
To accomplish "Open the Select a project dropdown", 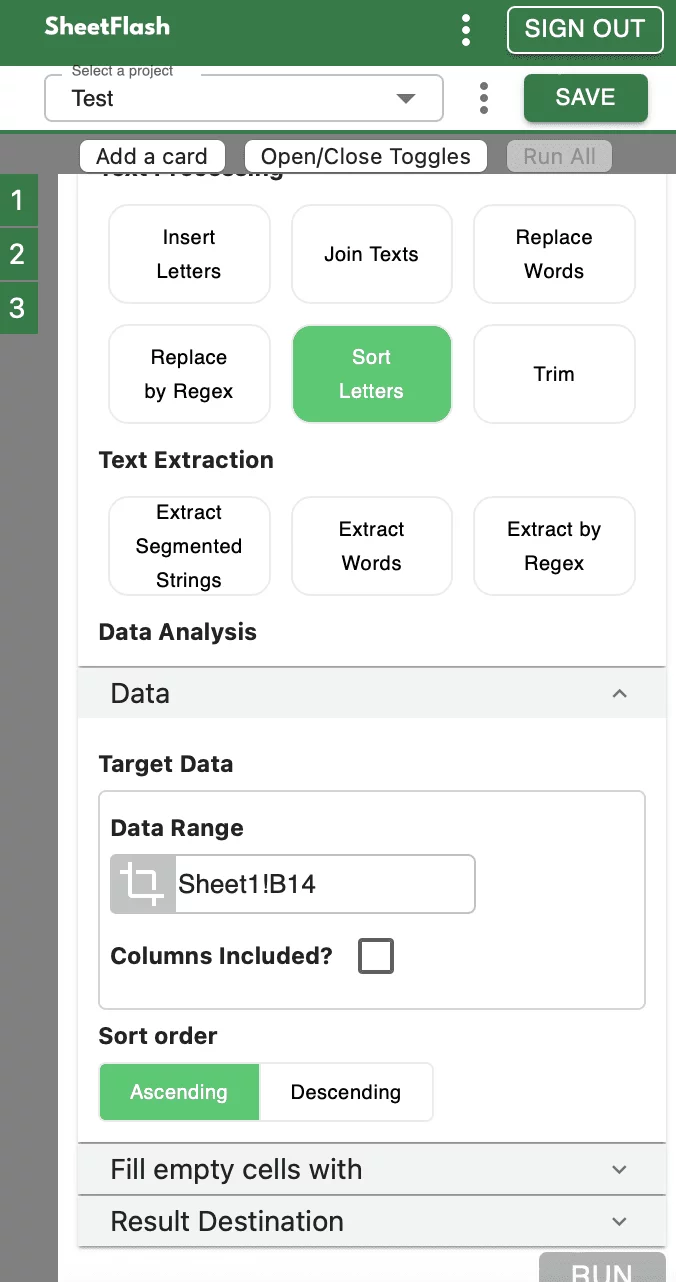I will point(244,98).
